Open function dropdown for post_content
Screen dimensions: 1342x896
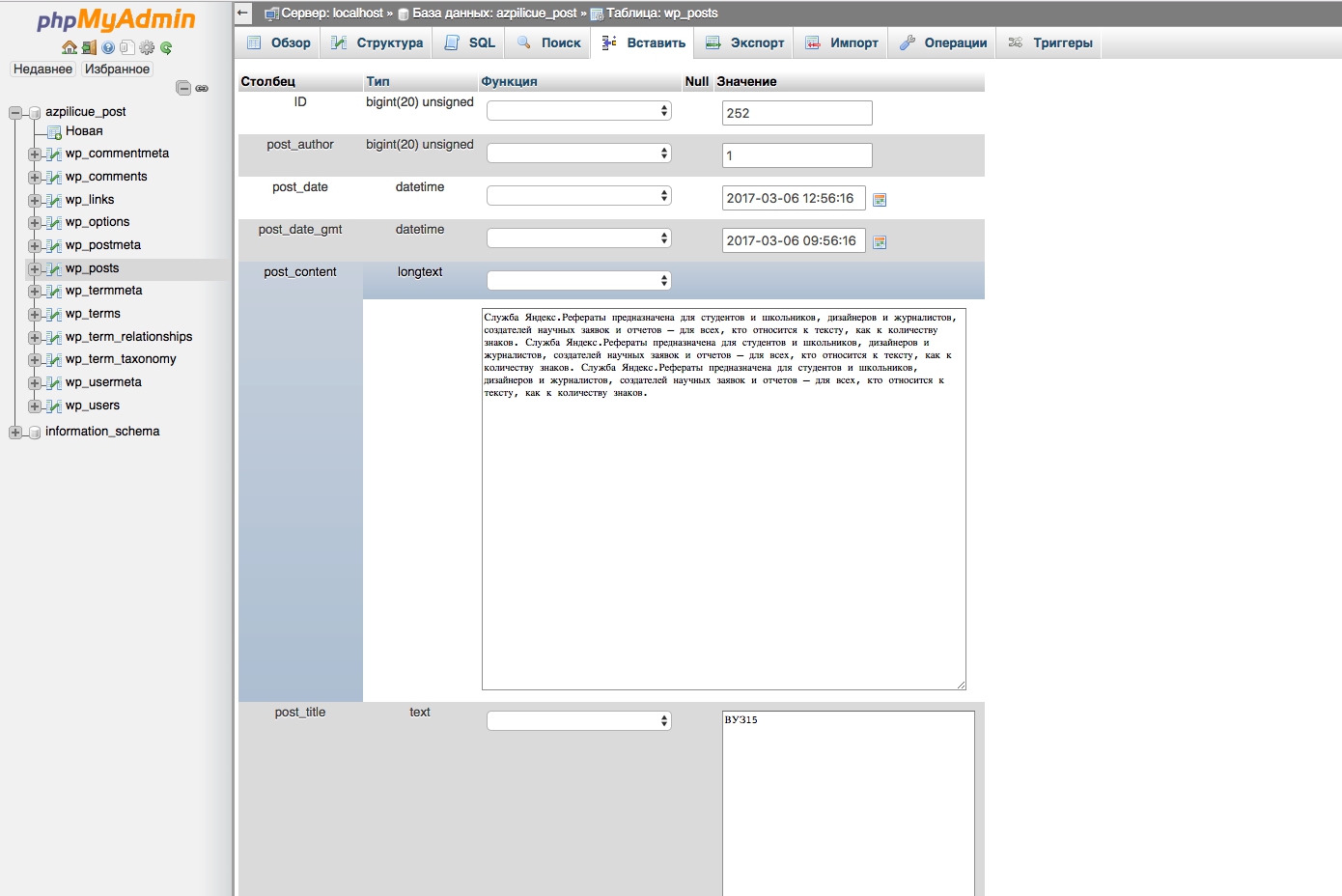point(578,281)
